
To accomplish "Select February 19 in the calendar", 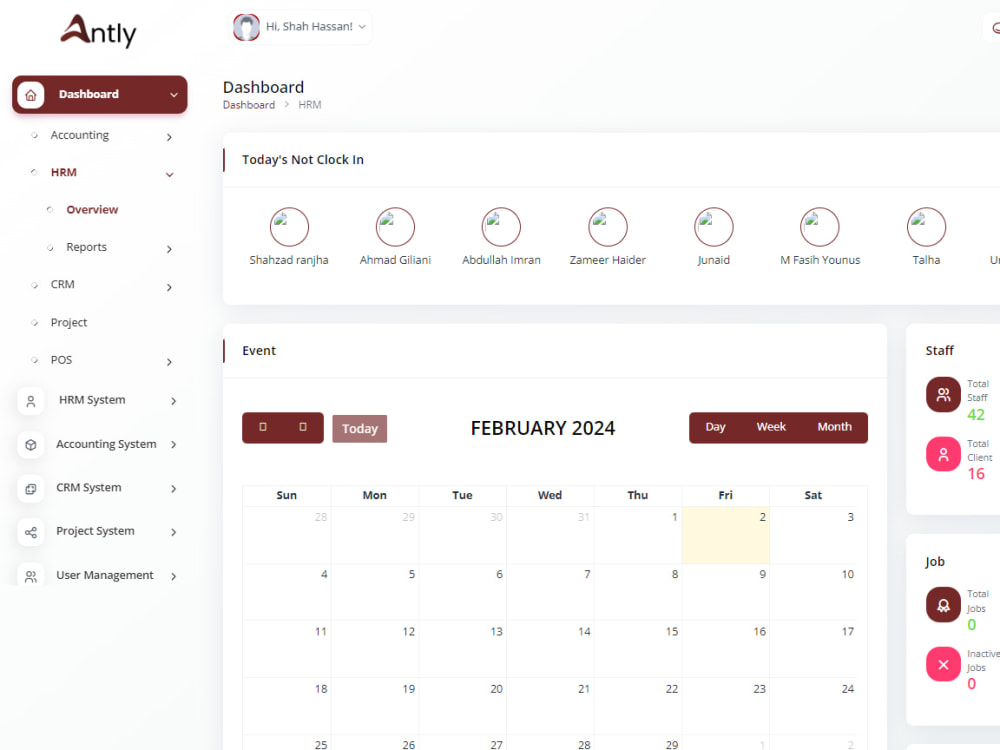I will [x=375, y=707].
